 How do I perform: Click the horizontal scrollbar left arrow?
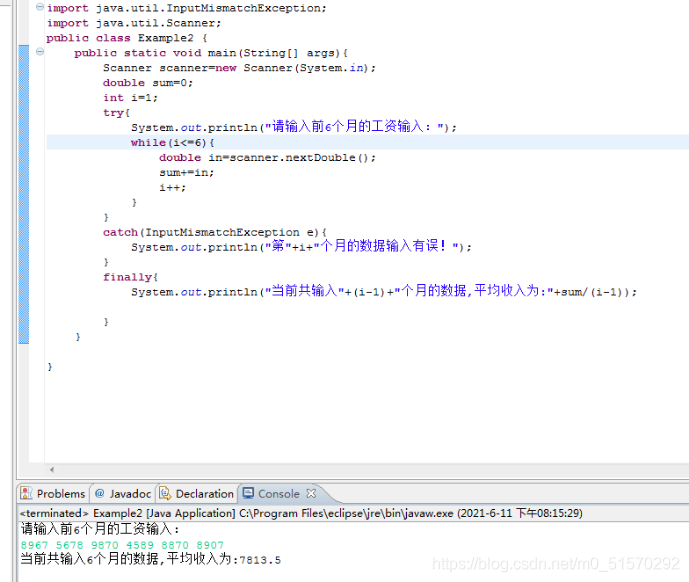coord(52,469)
